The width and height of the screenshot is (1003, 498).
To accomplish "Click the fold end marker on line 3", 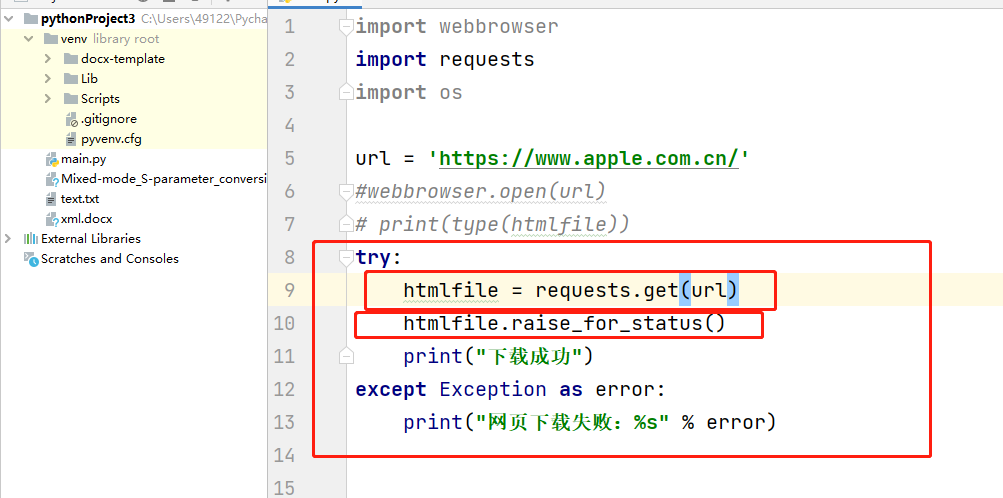I will [x=346, y=92].
